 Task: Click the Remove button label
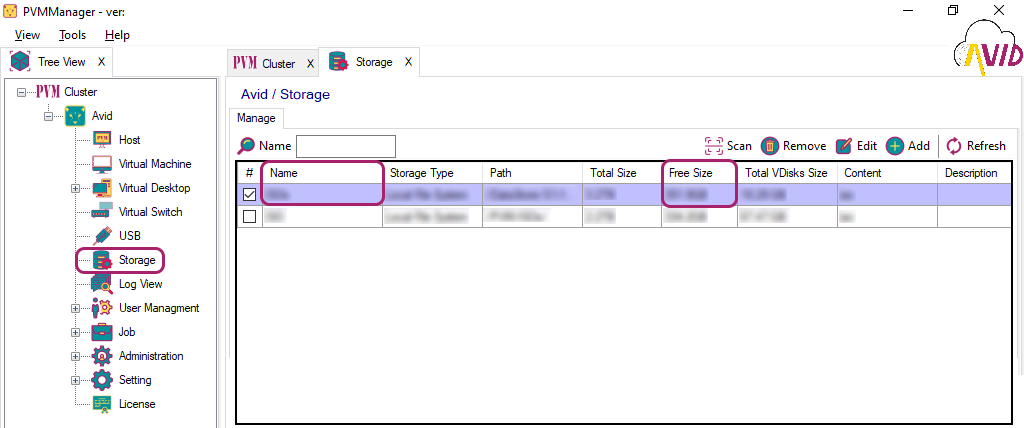805,146
